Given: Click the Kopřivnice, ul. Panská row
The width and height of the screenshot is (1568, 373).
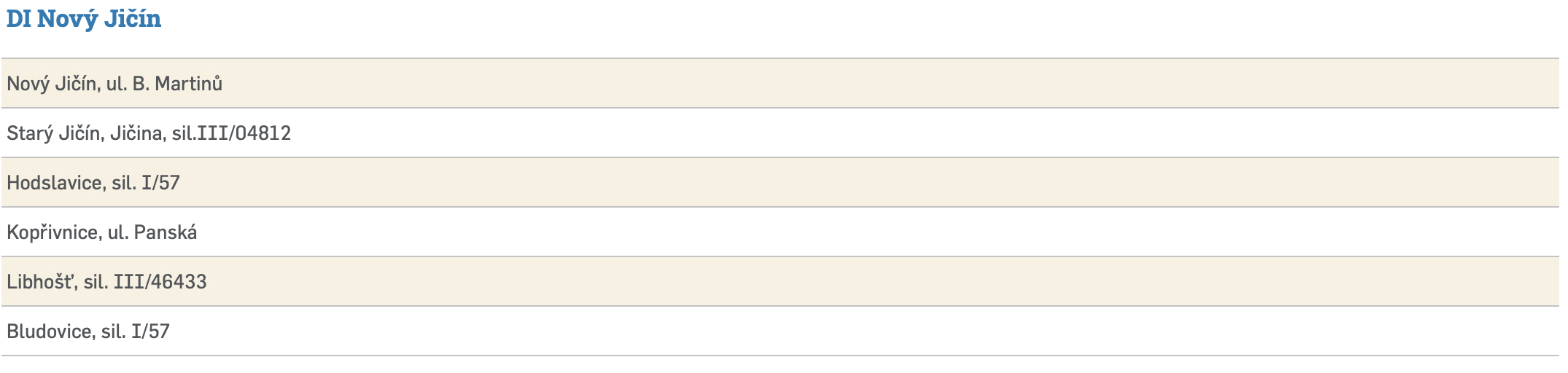Looking at the screenshot, I should click(780, 232).
